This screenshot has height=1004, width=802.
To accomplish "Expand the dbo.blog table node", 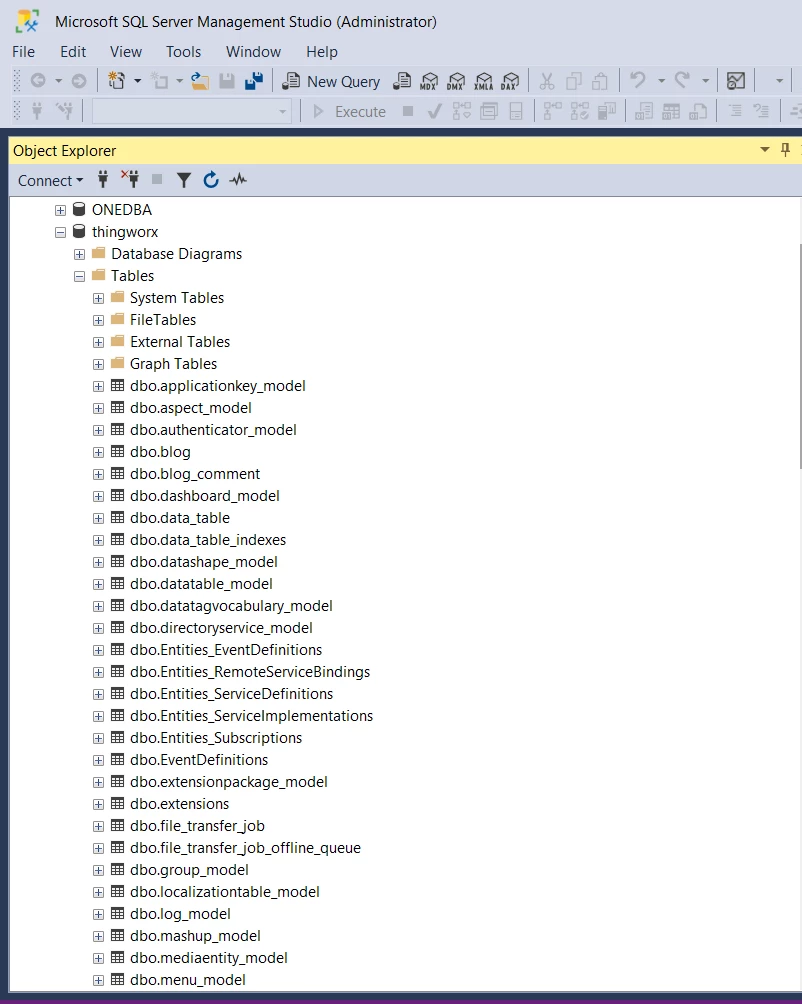I will [x=98, y=453].
